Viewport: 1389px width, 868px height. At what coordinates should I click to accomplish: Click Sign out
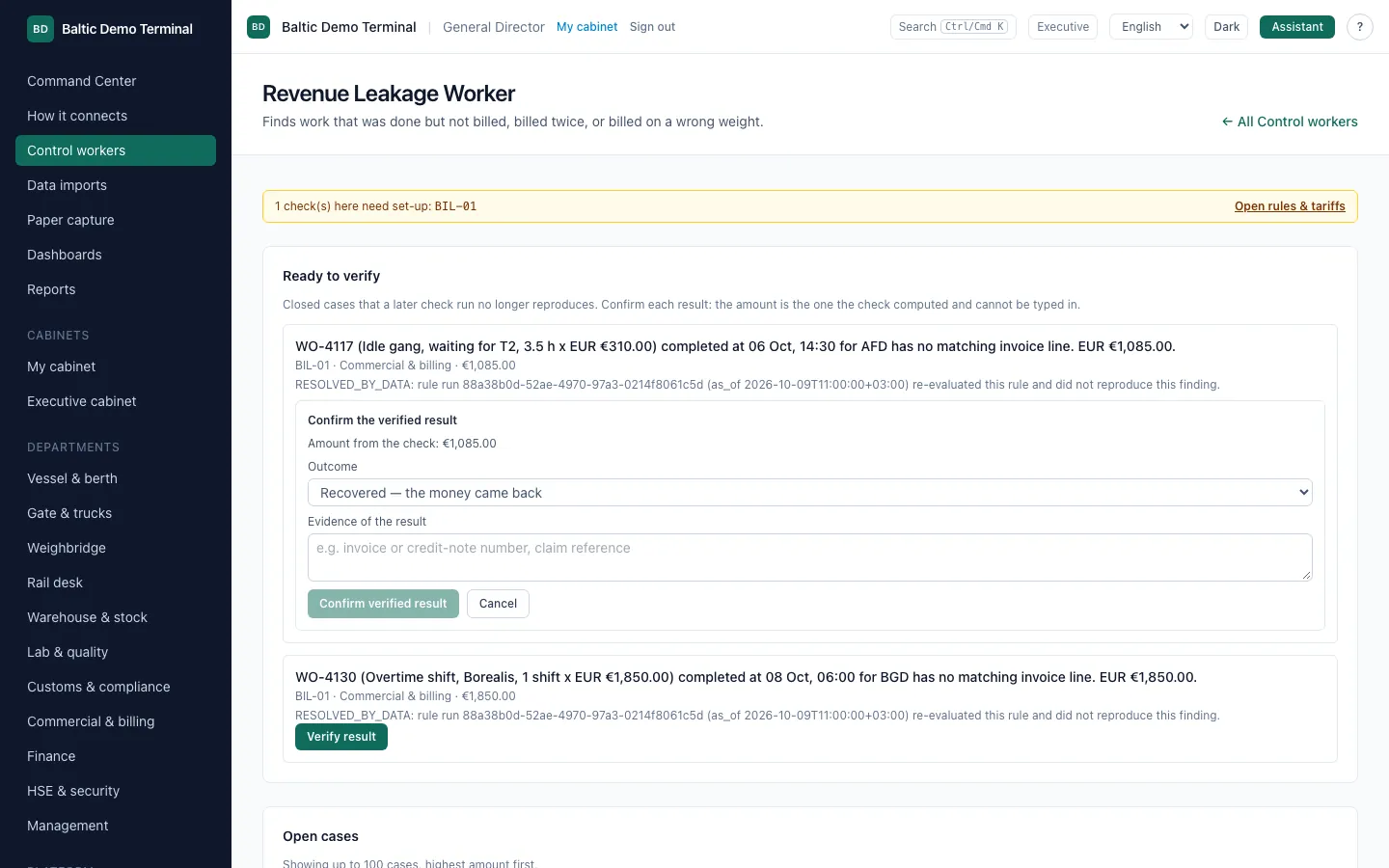[652, 27]
